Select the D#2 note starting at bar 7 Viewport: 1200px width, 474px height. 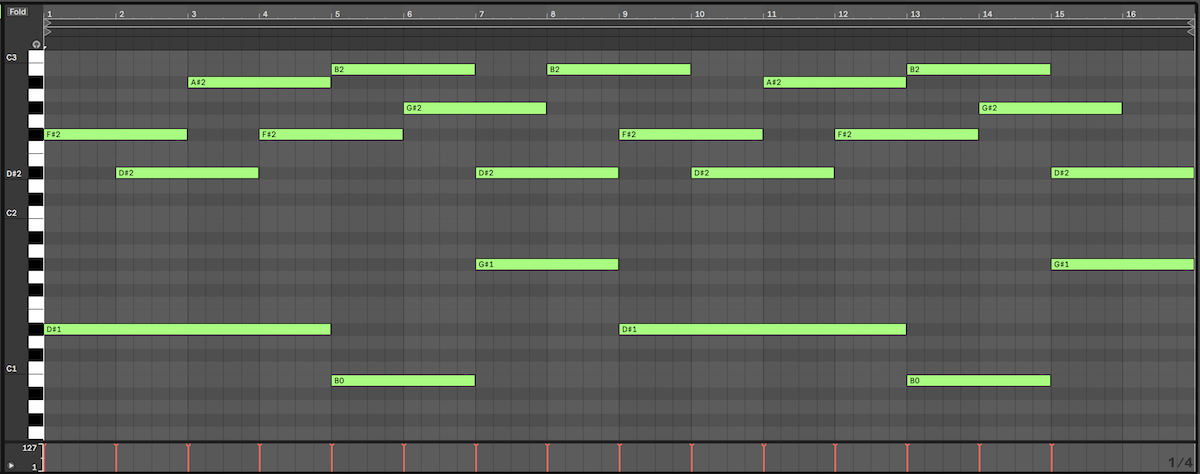pos(547,173)
